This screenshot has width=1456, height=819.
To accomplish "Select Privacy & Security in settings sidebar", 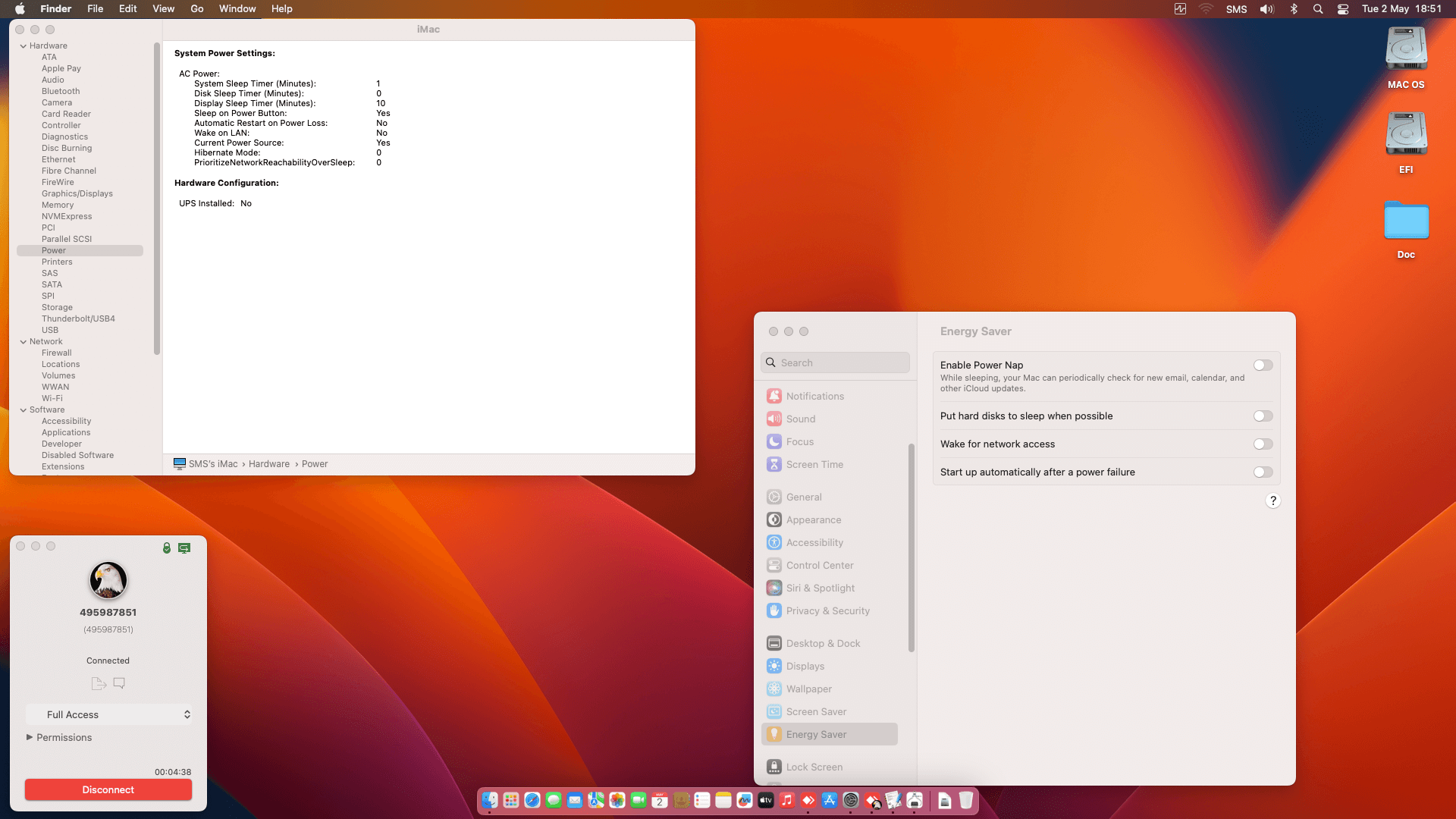I will tap(830, 610).
